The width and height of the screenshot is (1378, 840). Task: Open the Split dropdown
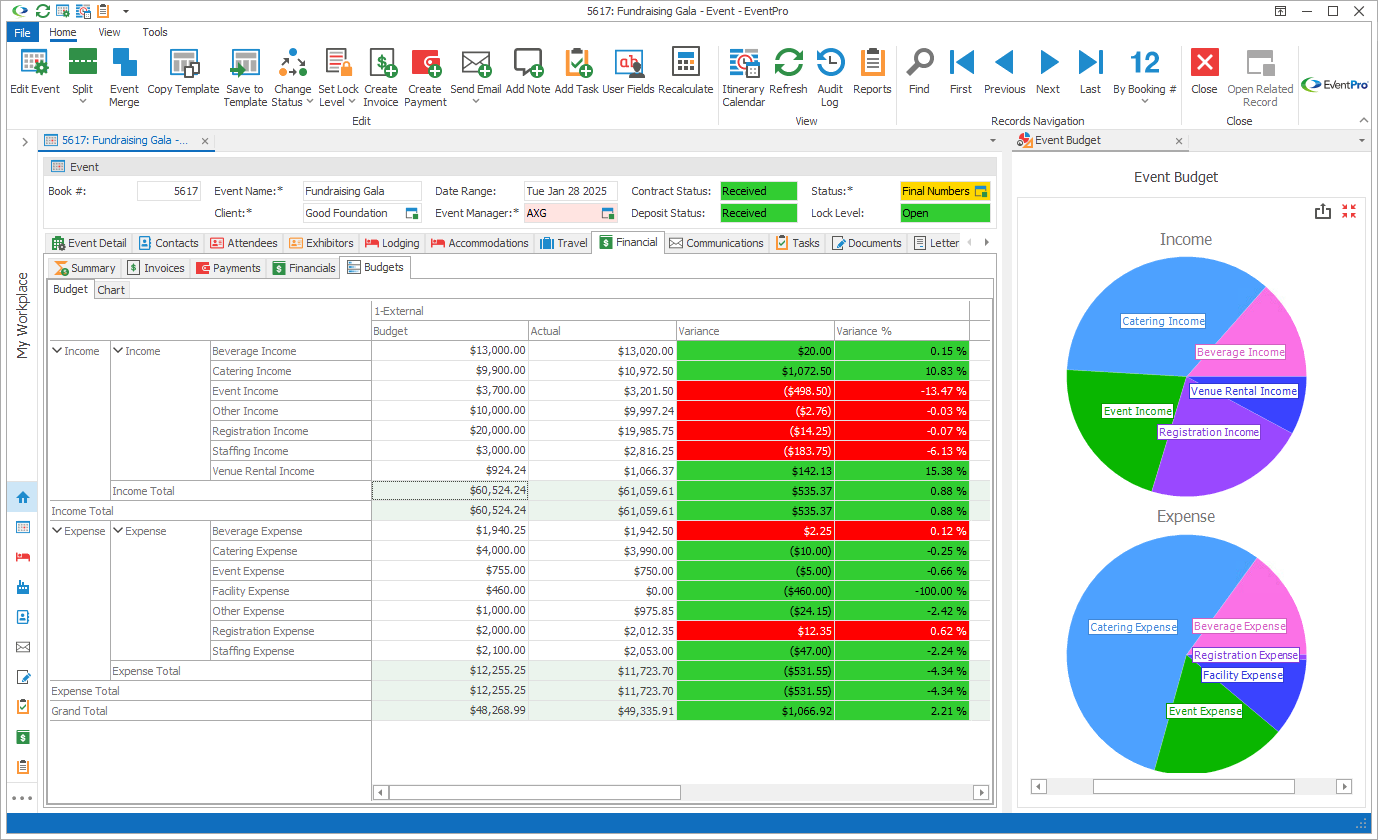[83, 101]
